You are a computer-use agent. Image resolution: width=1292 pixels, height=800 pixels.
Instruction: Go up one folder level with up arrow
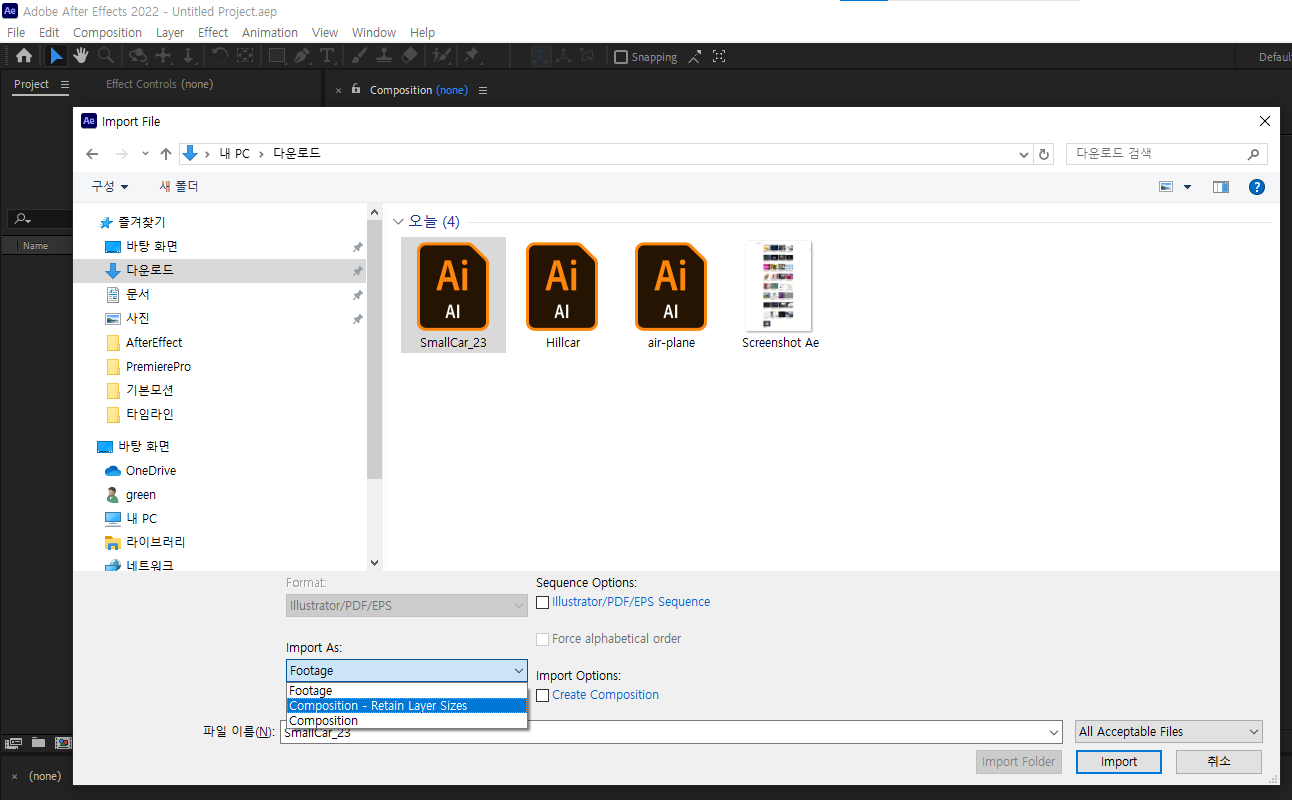(x=166, y=154)
